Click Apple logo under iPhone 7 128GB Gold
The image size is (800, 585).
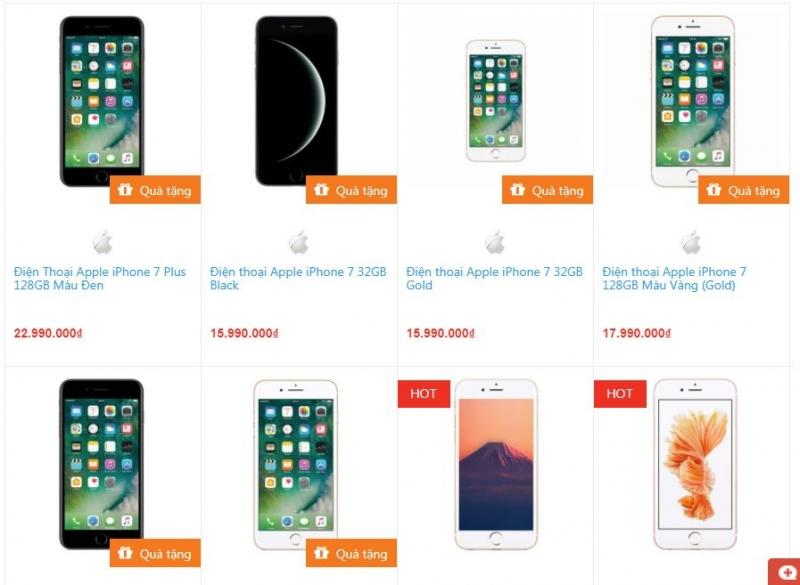pyautogui.click(x=691, y=242)
